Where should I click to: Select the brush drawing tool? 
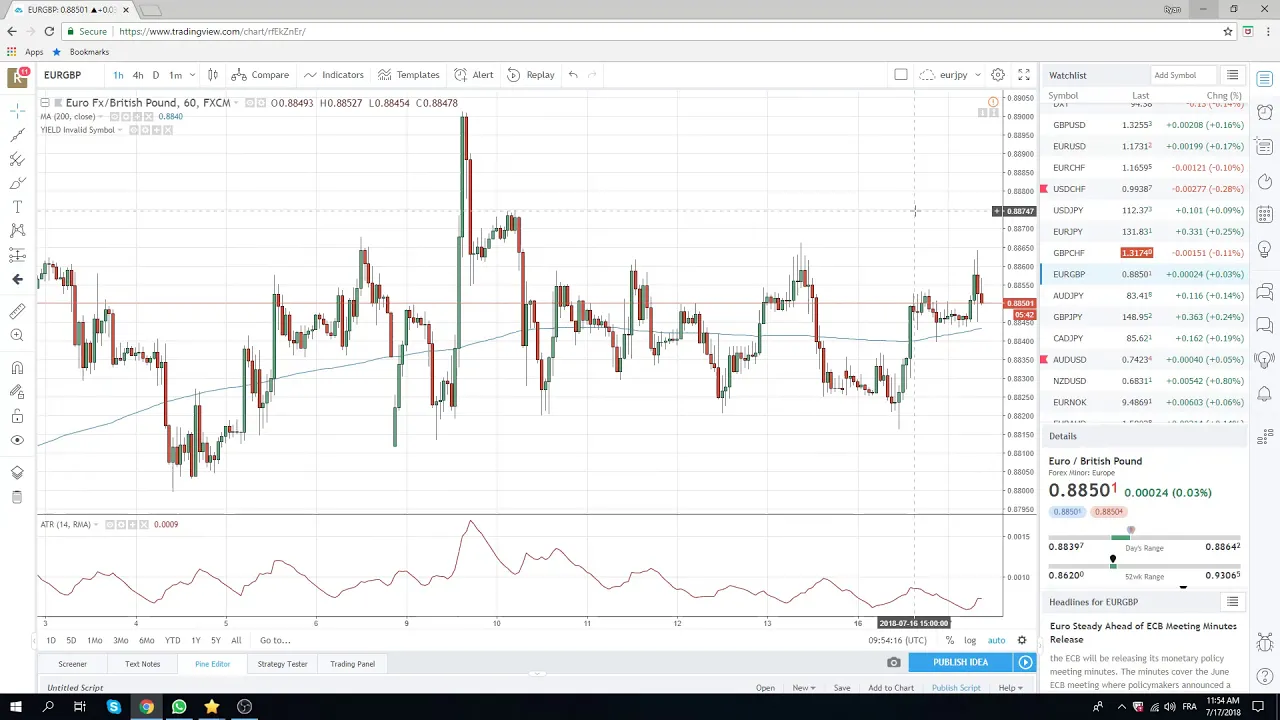[x=17, y=183]
